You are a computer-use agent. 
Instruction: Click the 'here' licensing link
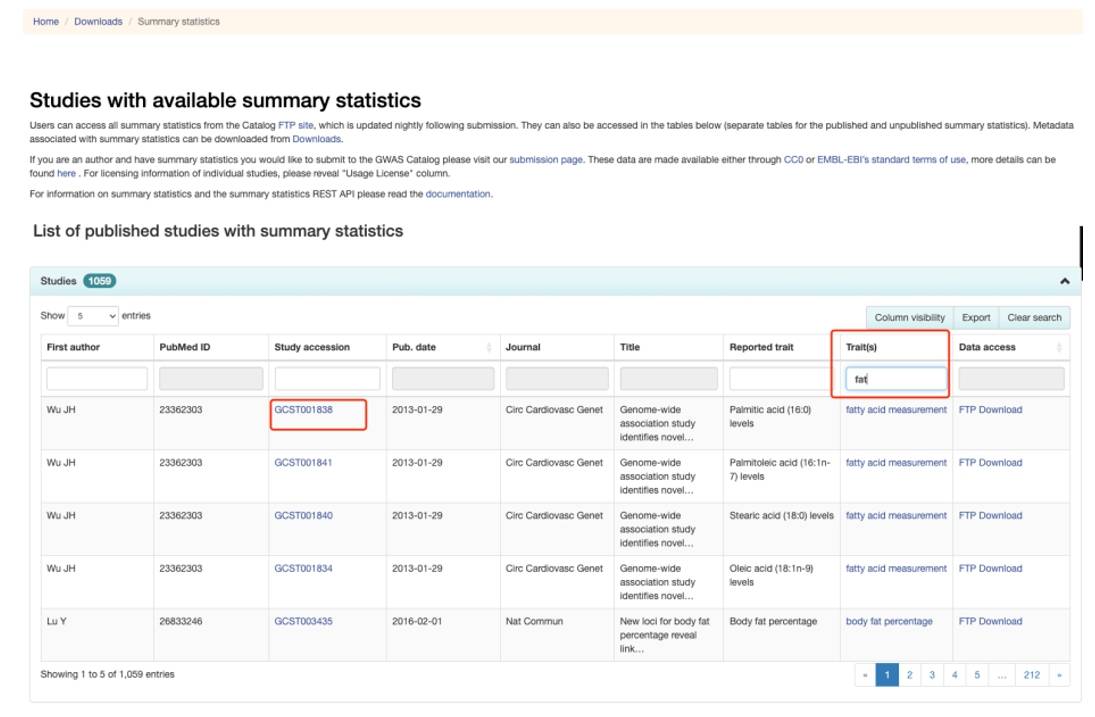coord(66,173)
